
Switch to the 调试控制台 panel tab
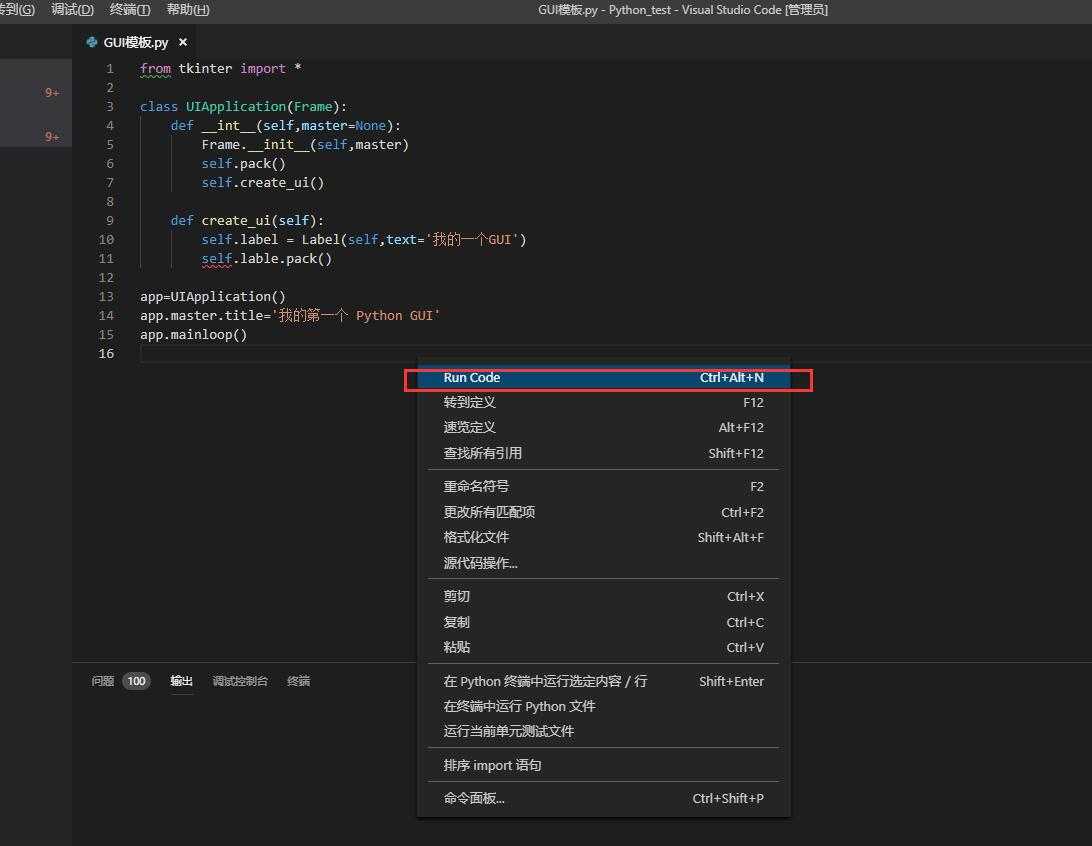(240, 681)
